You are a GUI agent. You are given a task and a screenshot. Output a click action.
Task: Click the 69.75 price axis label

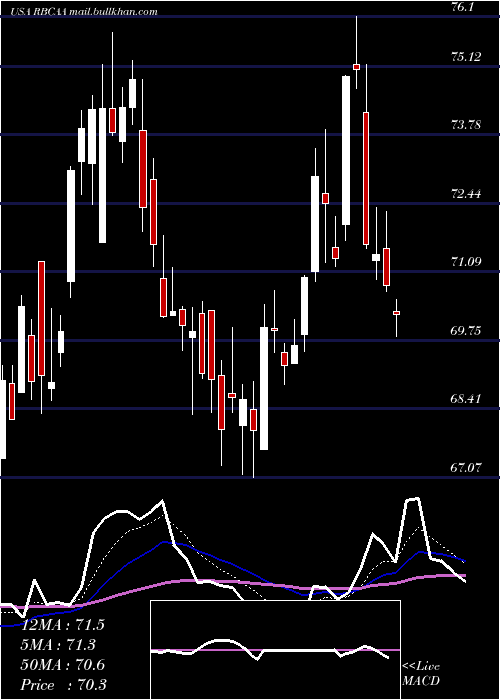tap(466, 330)
